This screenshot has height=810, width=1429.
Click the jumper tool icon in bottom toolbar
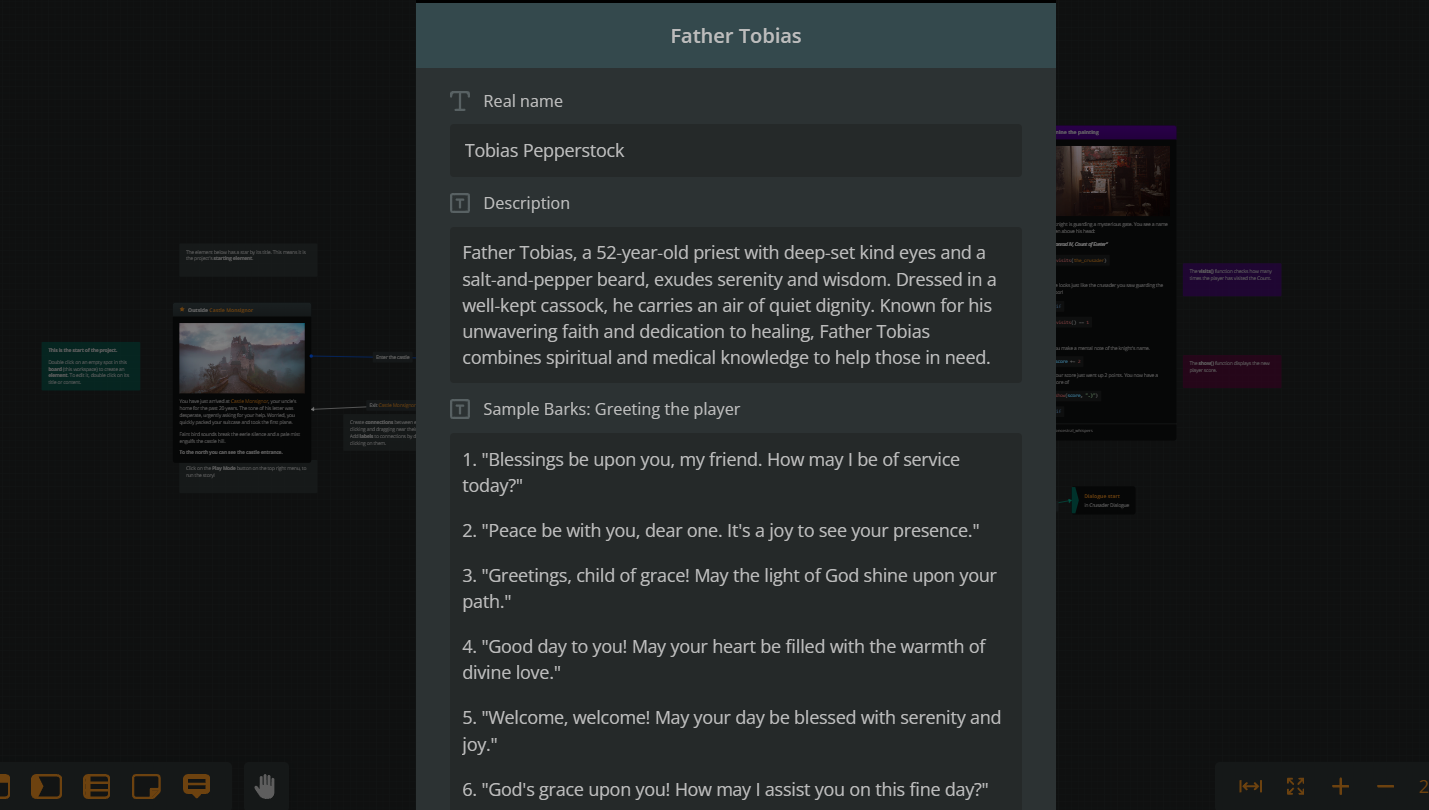pyautogui.click(x=46, y=786)
